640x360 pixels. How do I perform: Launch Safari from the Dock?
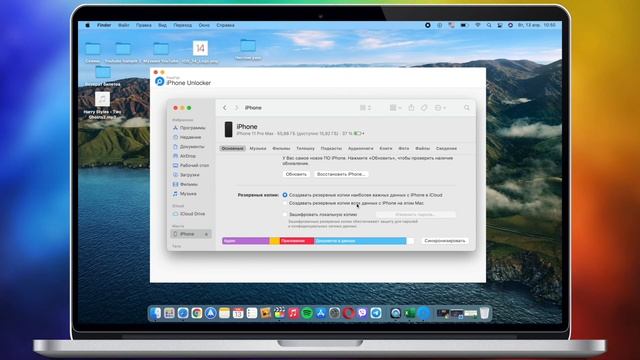183,313
